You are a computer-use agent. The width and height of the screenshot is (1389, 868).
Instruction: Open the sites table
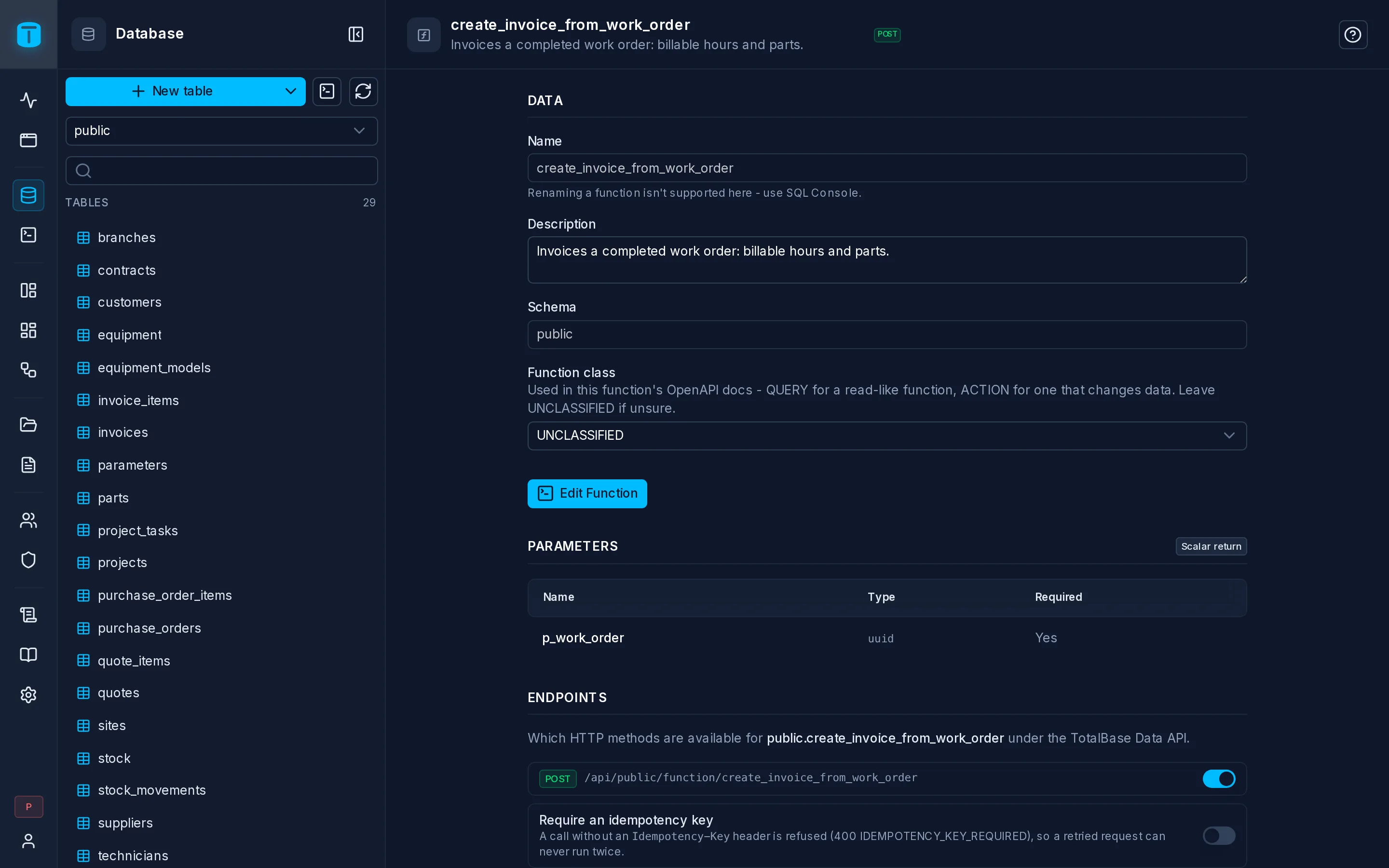pos(221,726)
